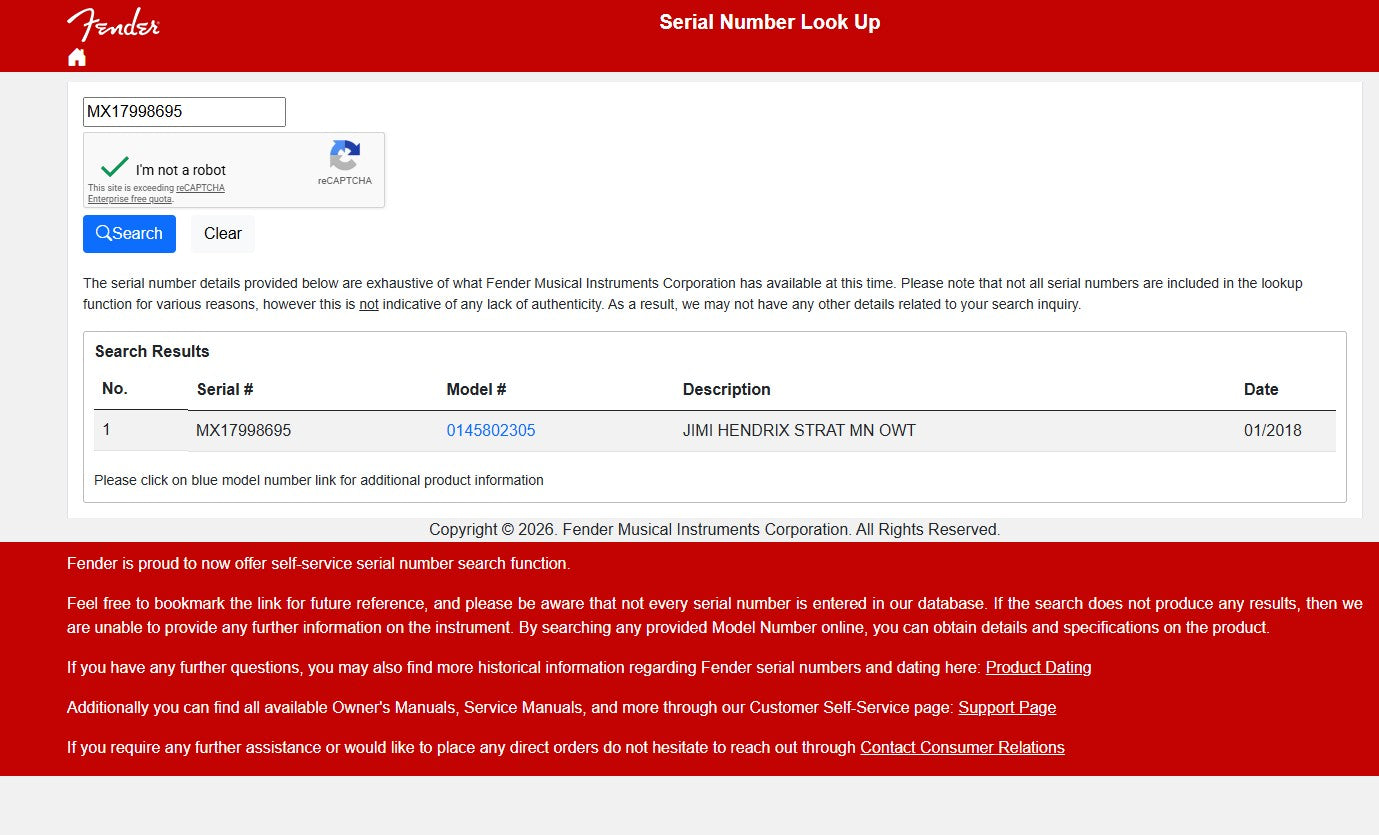Click the serial number input field

[x=184, y=112]
